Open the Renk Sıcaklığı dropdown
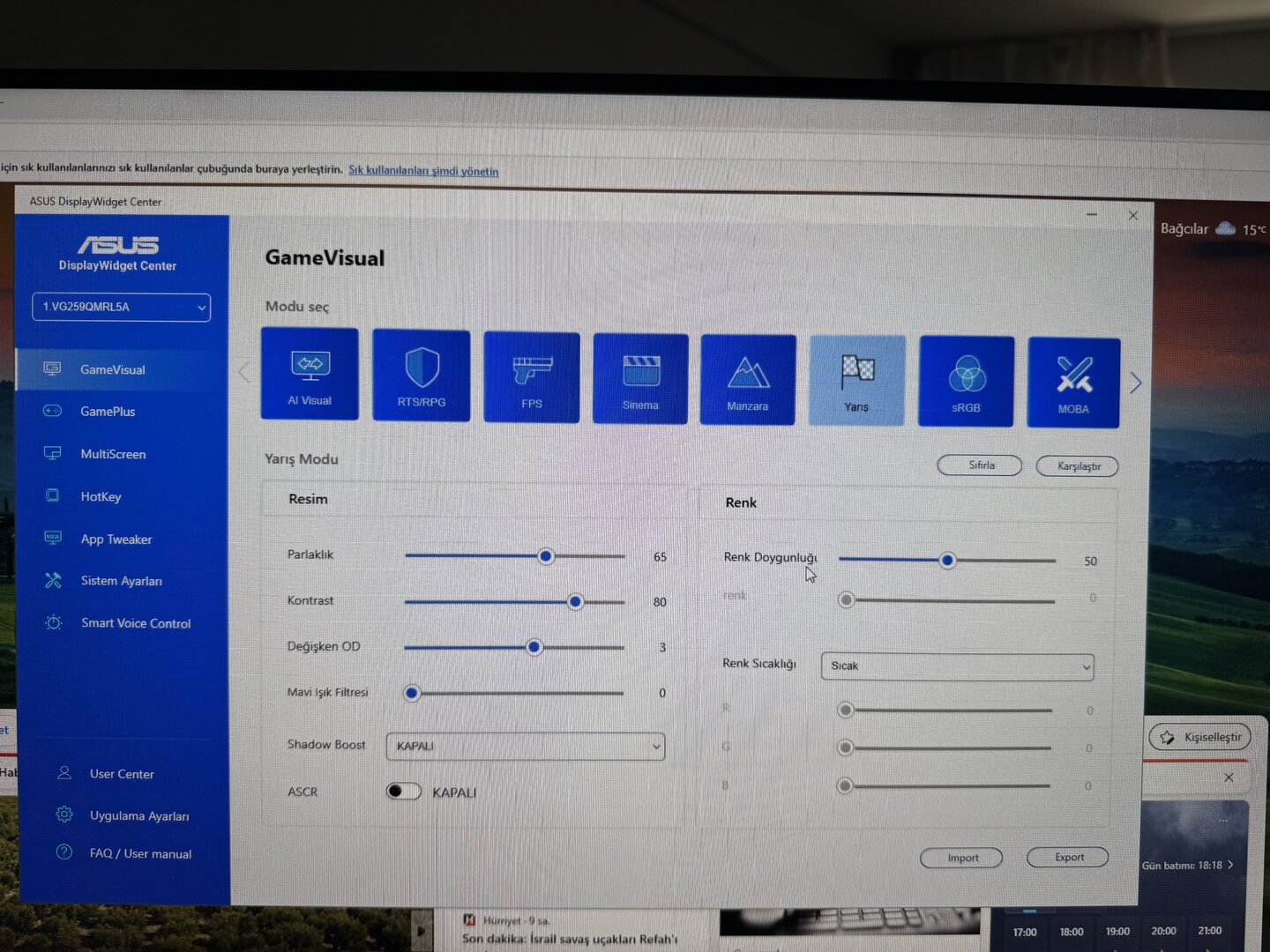Screen dimensions: 1270x952 coord(957,666)
